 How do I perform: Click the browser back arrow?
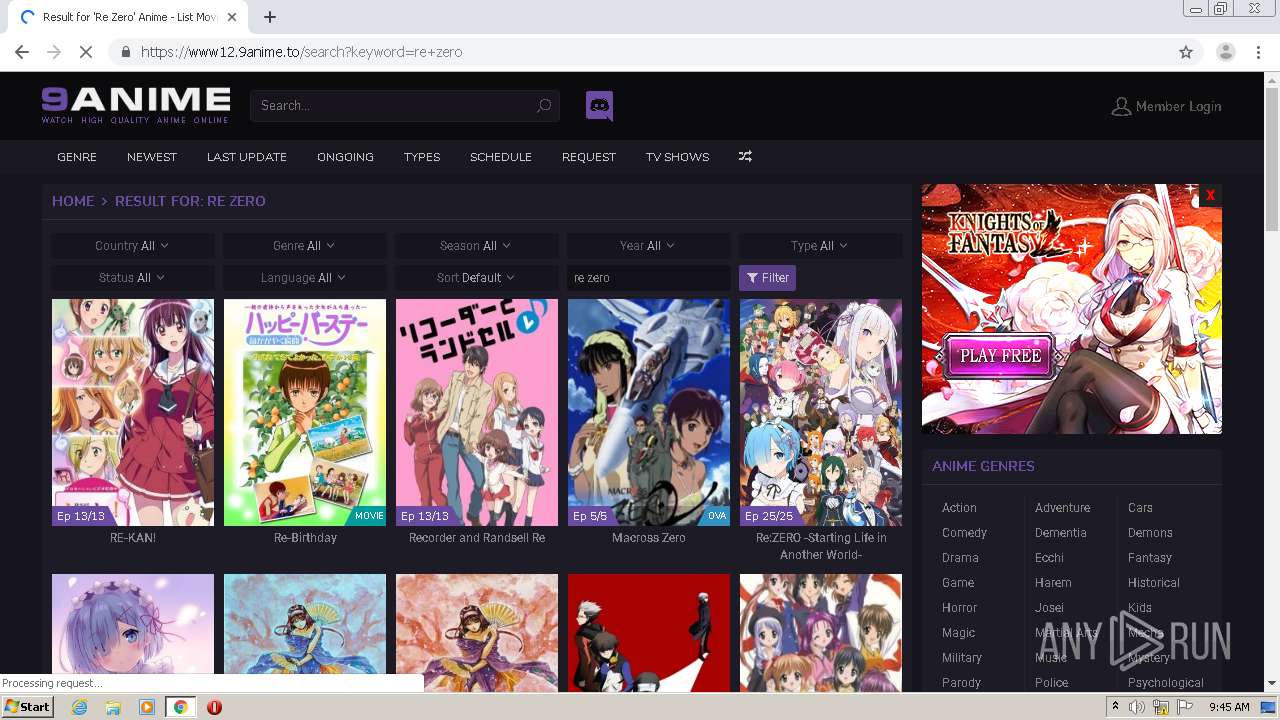coord(22,52)
